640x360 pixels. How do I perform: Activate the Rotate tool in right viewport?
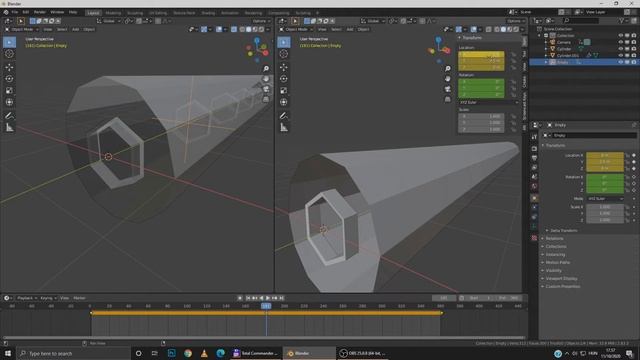point(284,79)
